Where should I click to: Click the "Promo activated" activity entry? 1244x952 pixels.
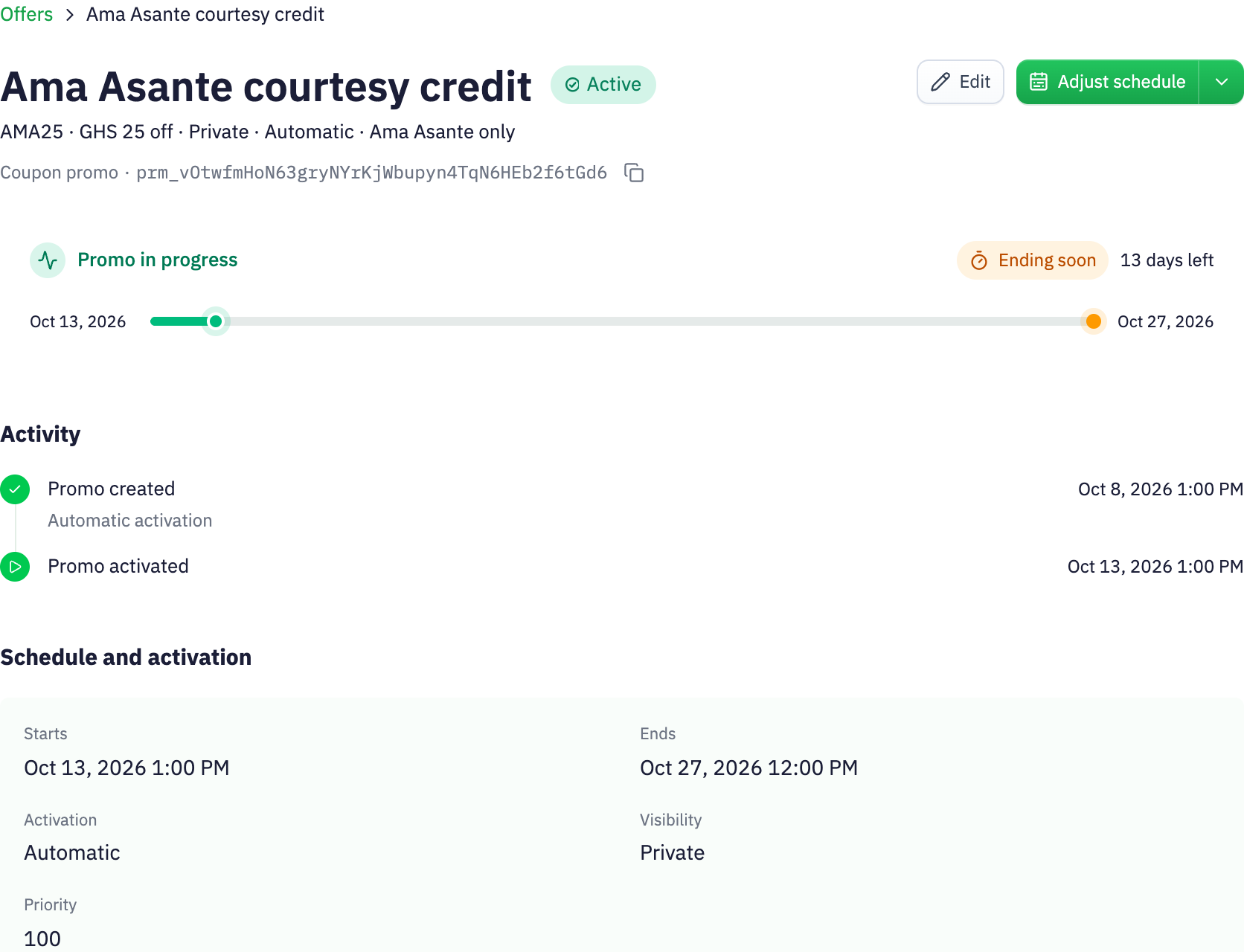click(x=118, y=566)
